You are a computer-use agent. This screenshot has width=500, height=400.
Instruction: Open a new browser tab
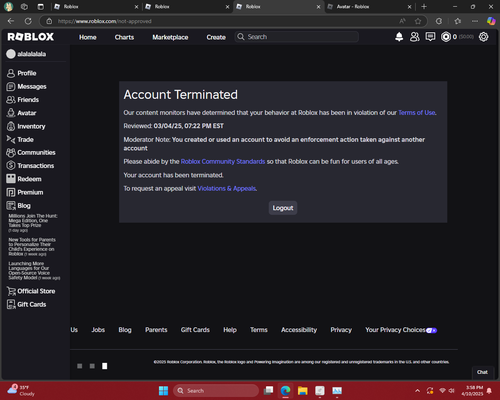(424, 6)
